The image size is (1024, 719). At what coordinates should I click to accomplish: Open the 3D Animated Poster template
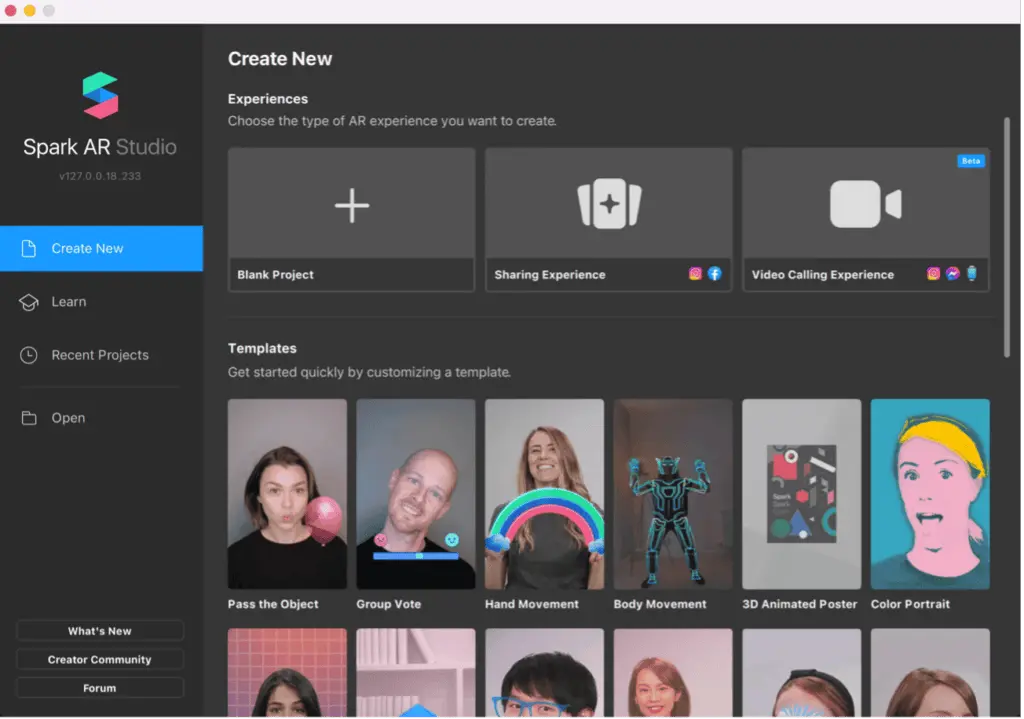point(801,493)
